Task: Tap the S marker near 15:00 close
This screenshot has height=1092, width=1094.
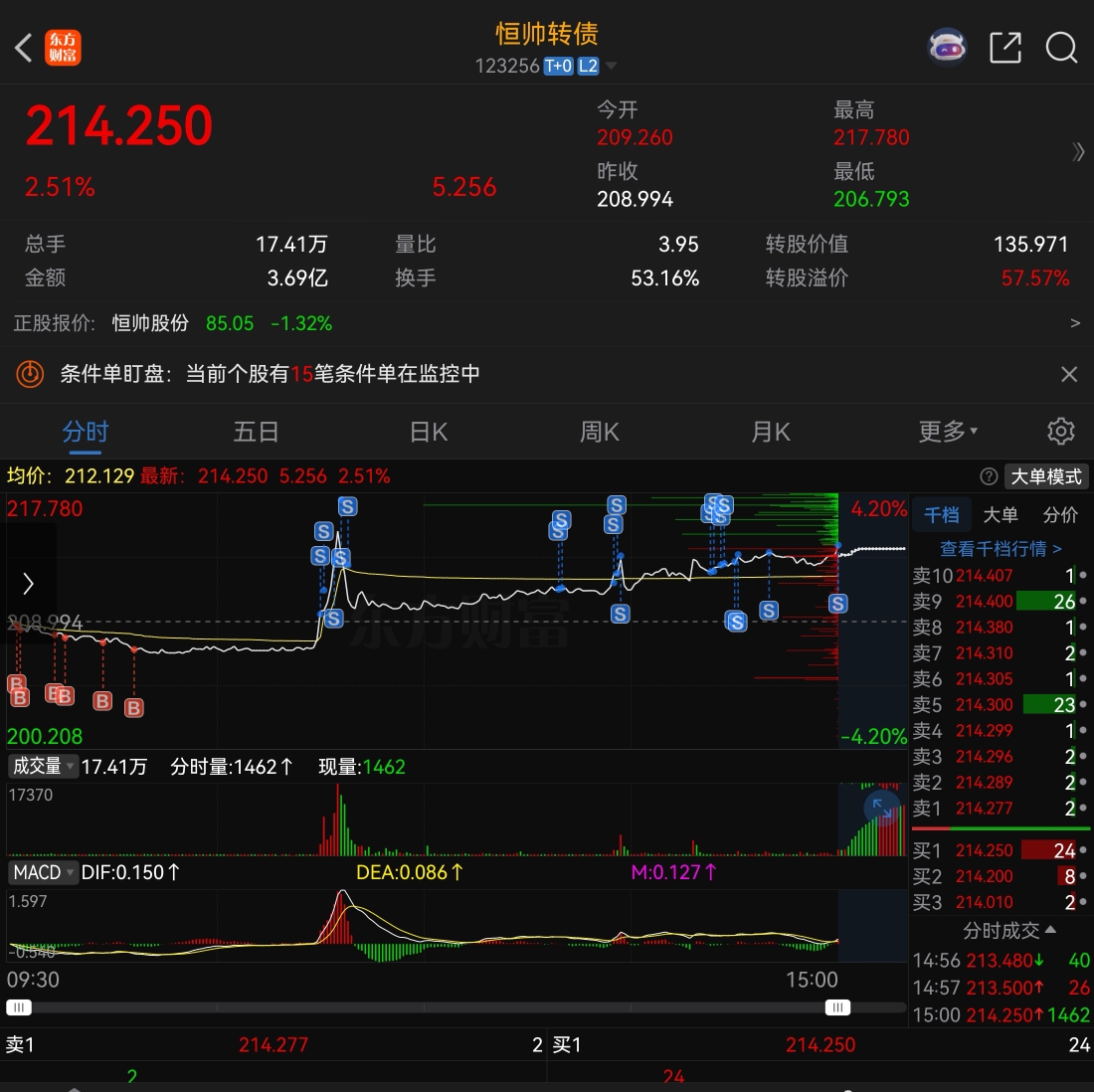Action: point(838,604)
